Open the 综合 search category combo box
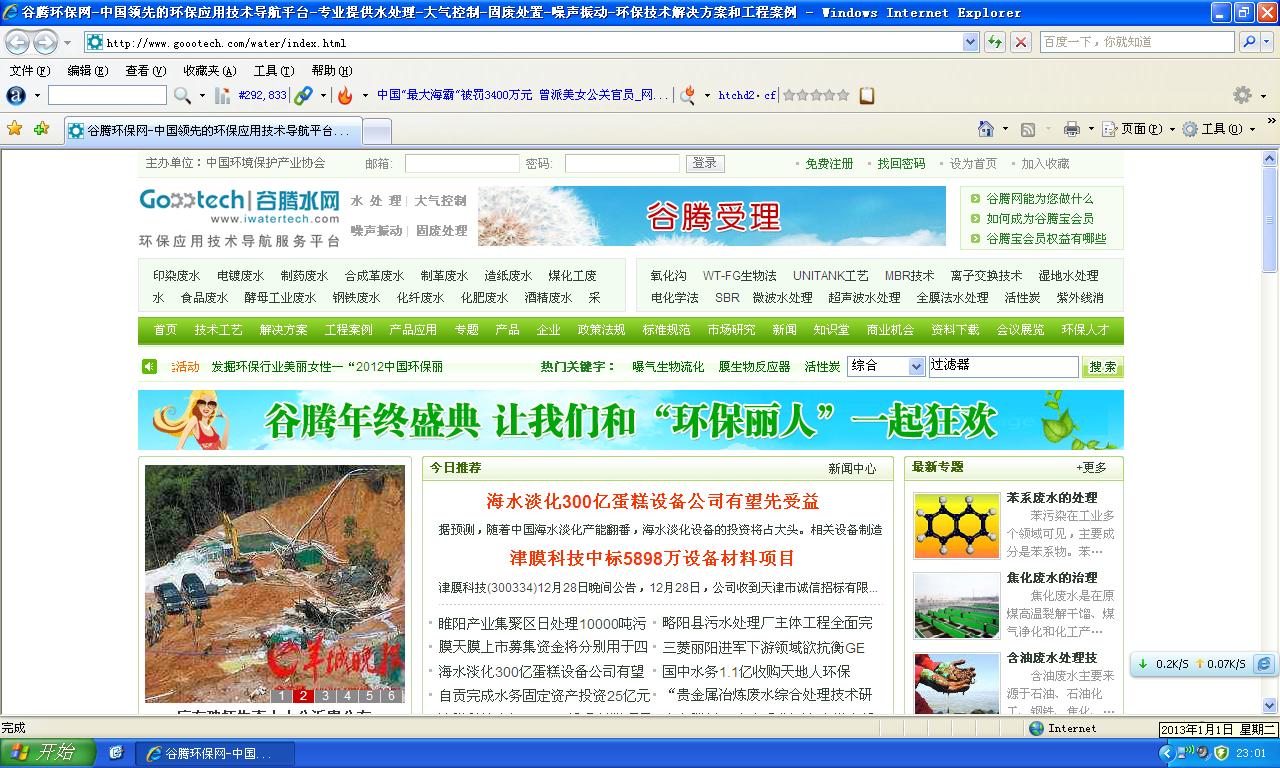Image resolution: width=1280 pixels, height=768 pixels. tap(886, 367)
